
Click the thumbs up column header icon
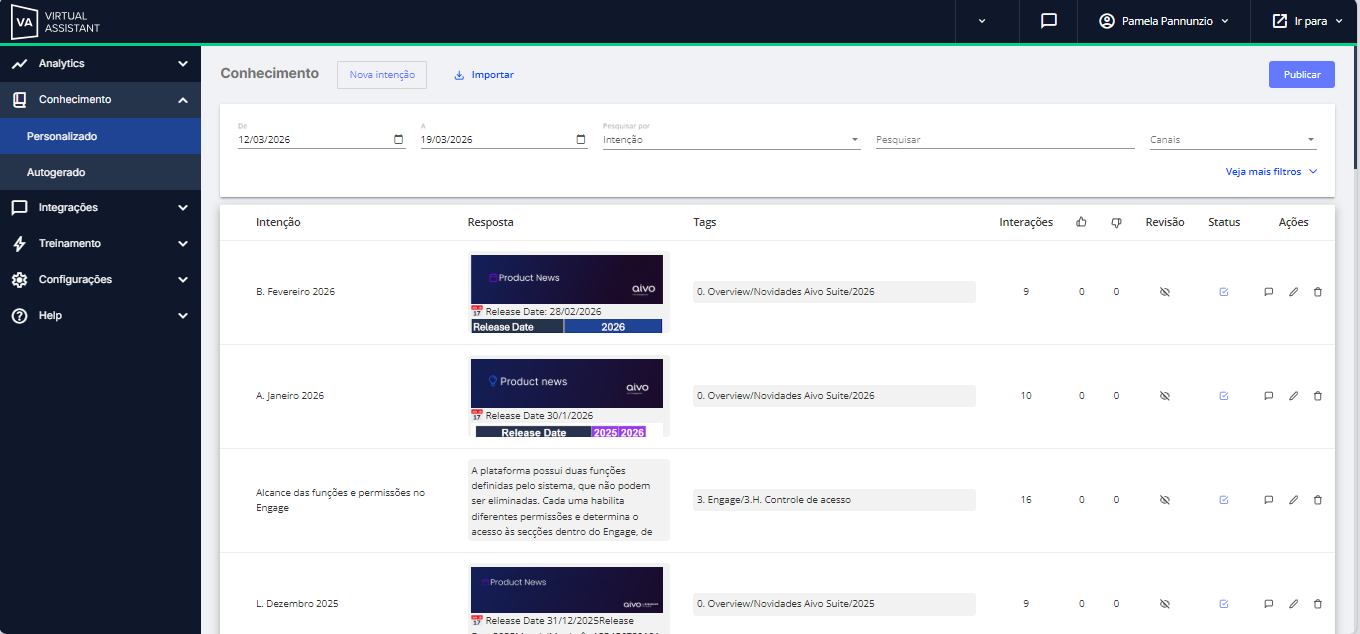(1081, 222)
